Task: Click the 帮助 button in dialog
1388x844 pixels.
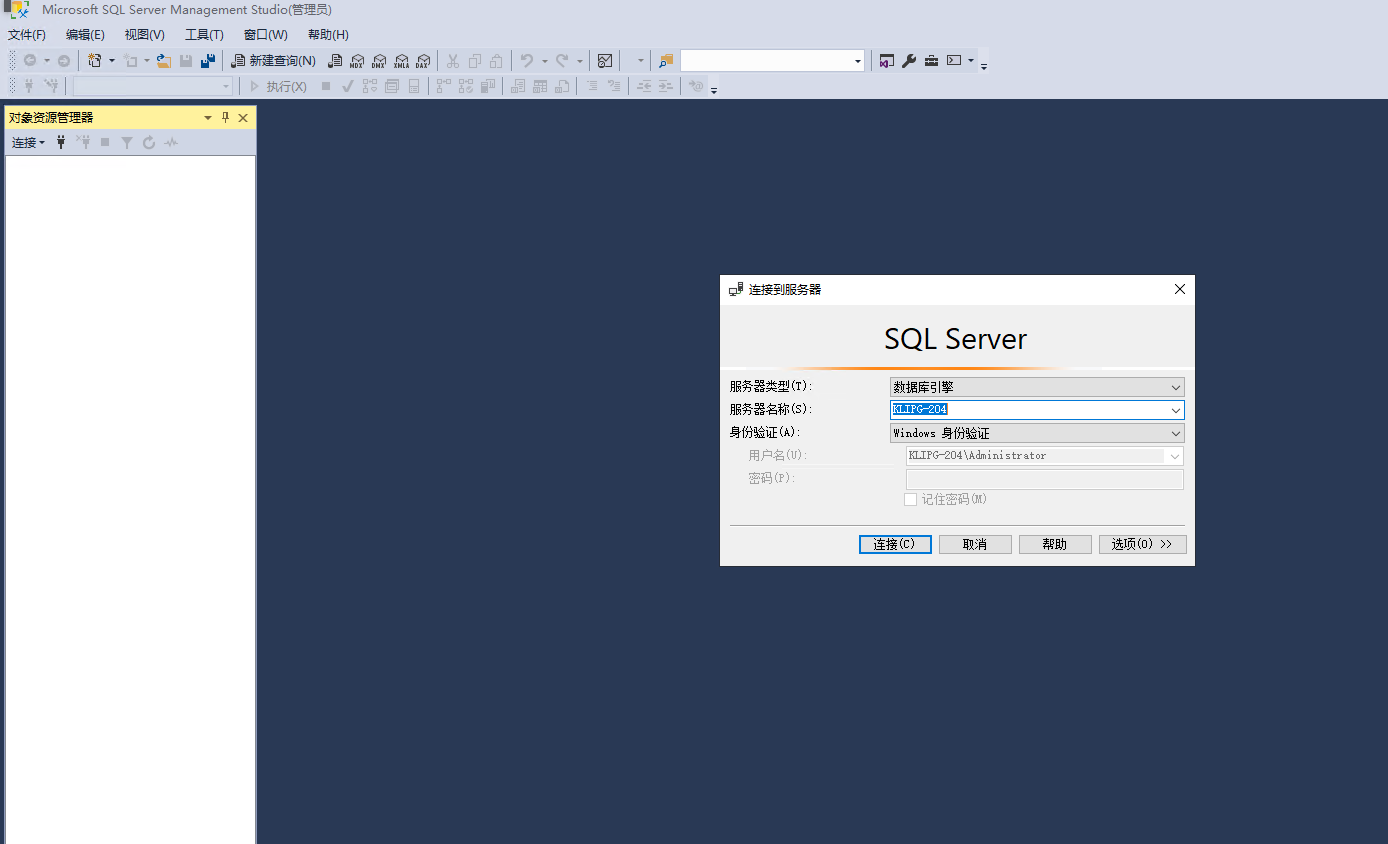Action: tap(1055, 544)
